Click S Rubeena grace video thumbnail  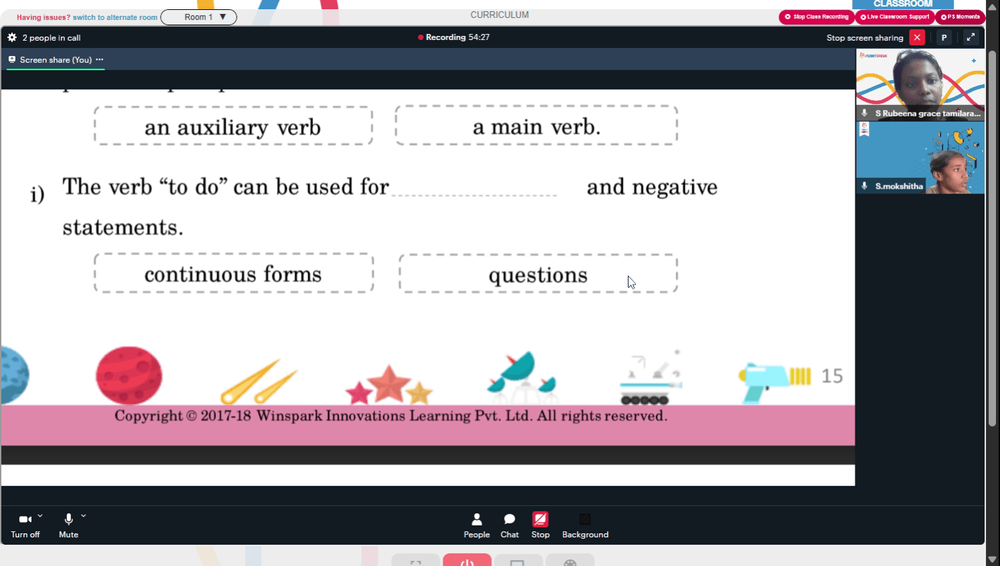(x=920, y=85)
